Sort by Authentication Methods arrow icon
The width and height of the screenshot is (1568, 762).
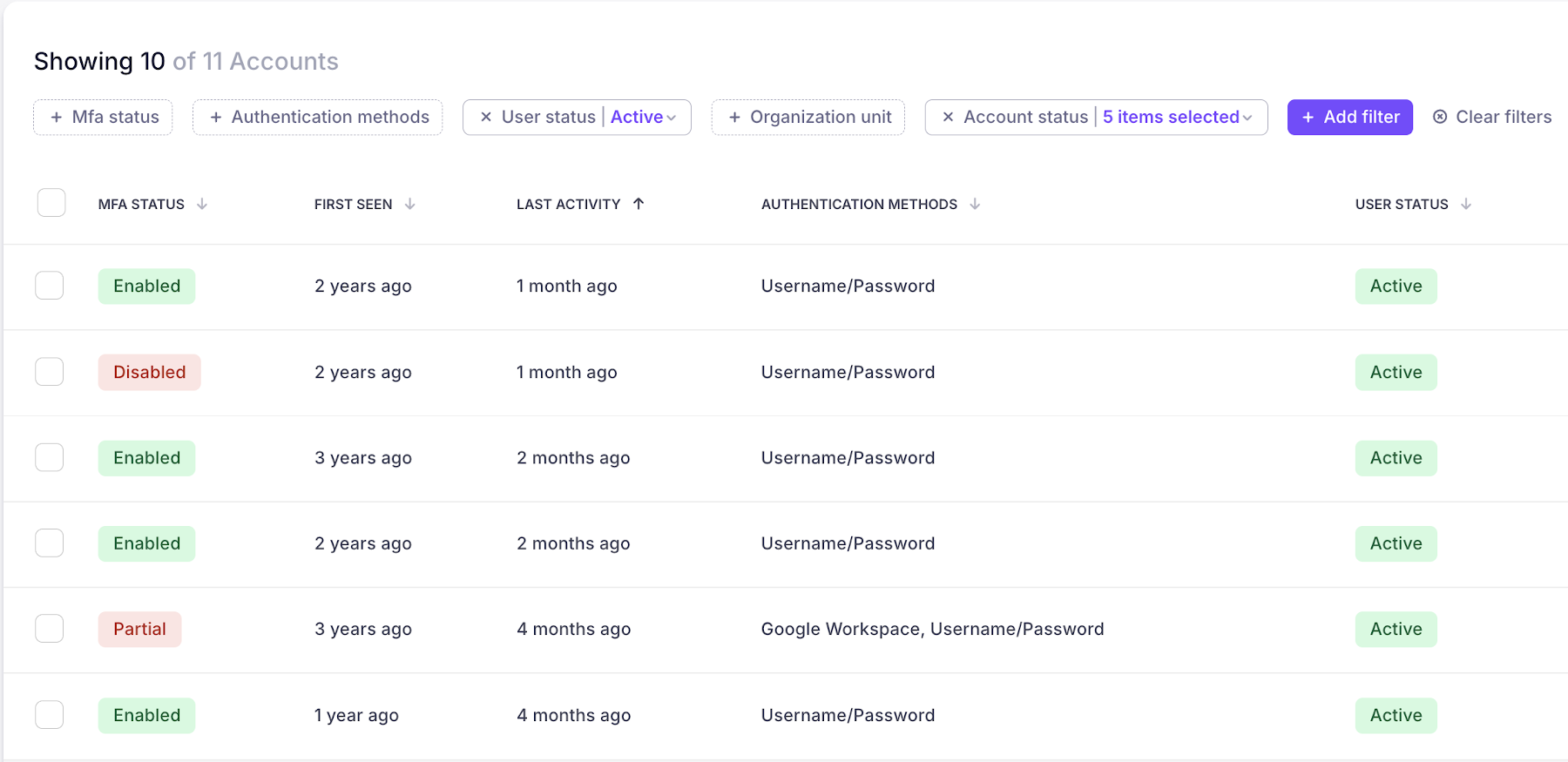coord(975,204)
